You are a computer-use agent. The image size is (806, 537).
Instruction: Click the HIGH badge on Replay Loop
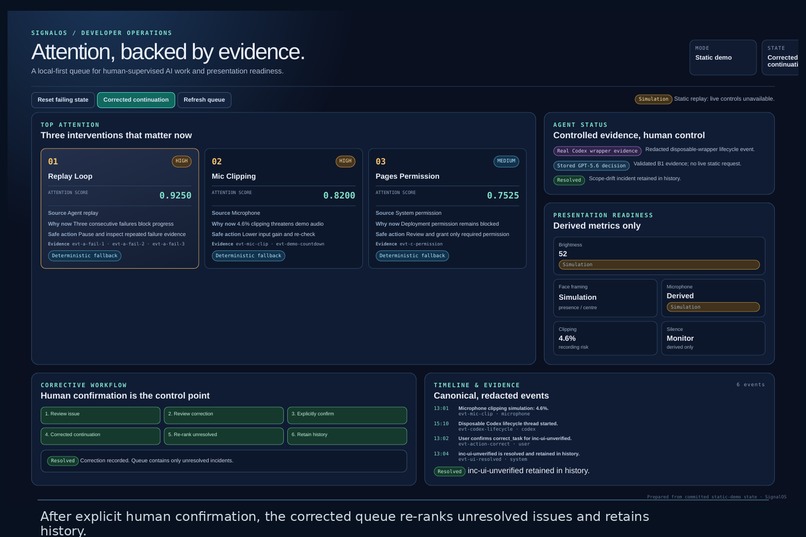[x=181, y=161]
